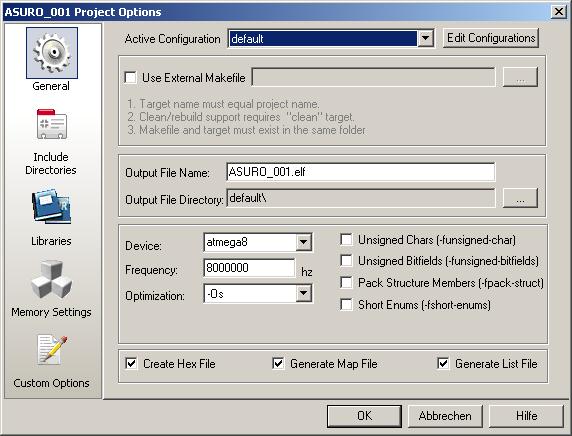Uncheck Generate List File option
572x436 pixels.
(x=443, y=363)
